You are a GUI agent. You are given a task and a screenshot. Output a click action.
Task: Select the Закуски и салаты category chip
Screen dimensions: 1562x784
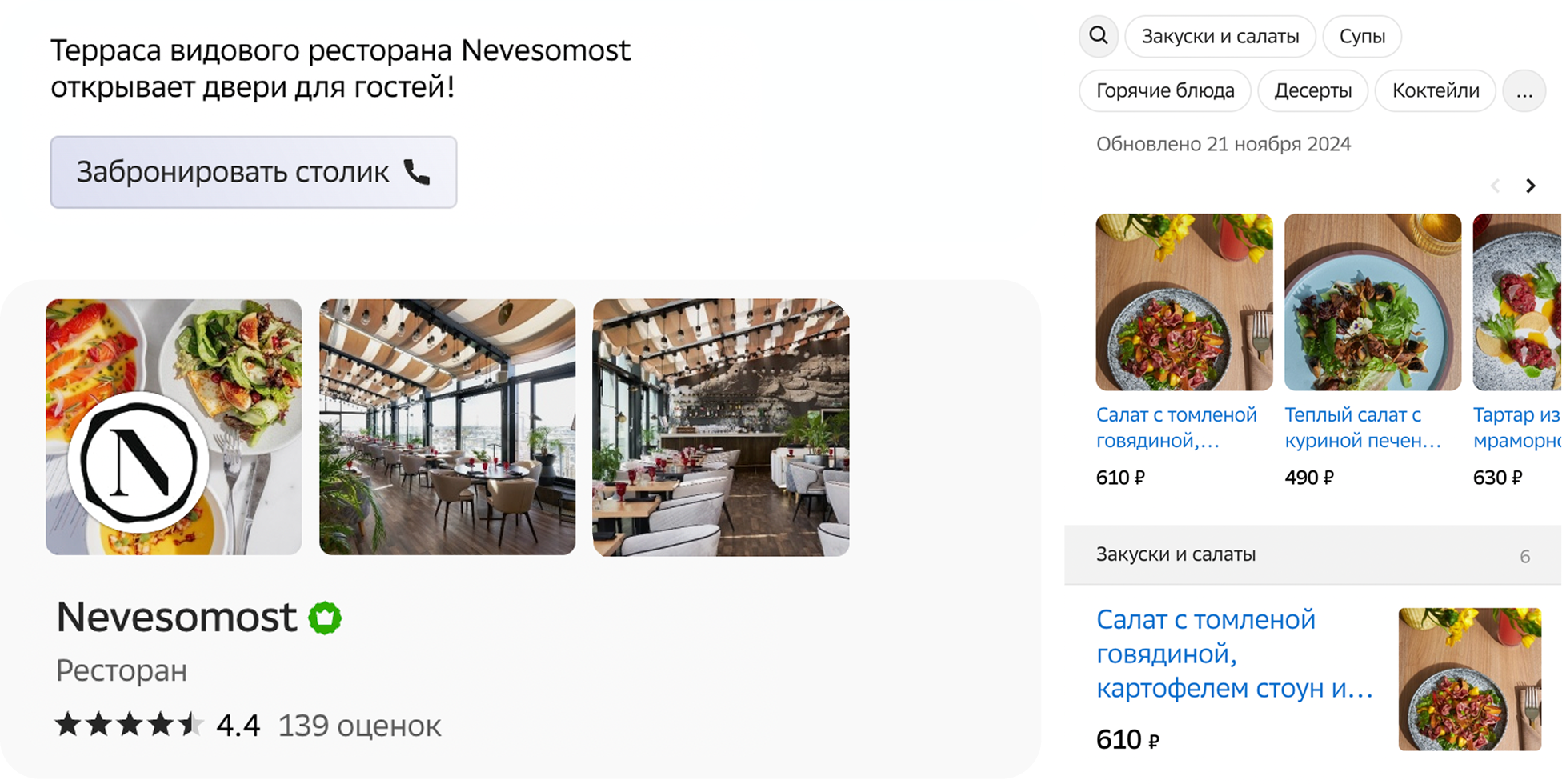1220,36
